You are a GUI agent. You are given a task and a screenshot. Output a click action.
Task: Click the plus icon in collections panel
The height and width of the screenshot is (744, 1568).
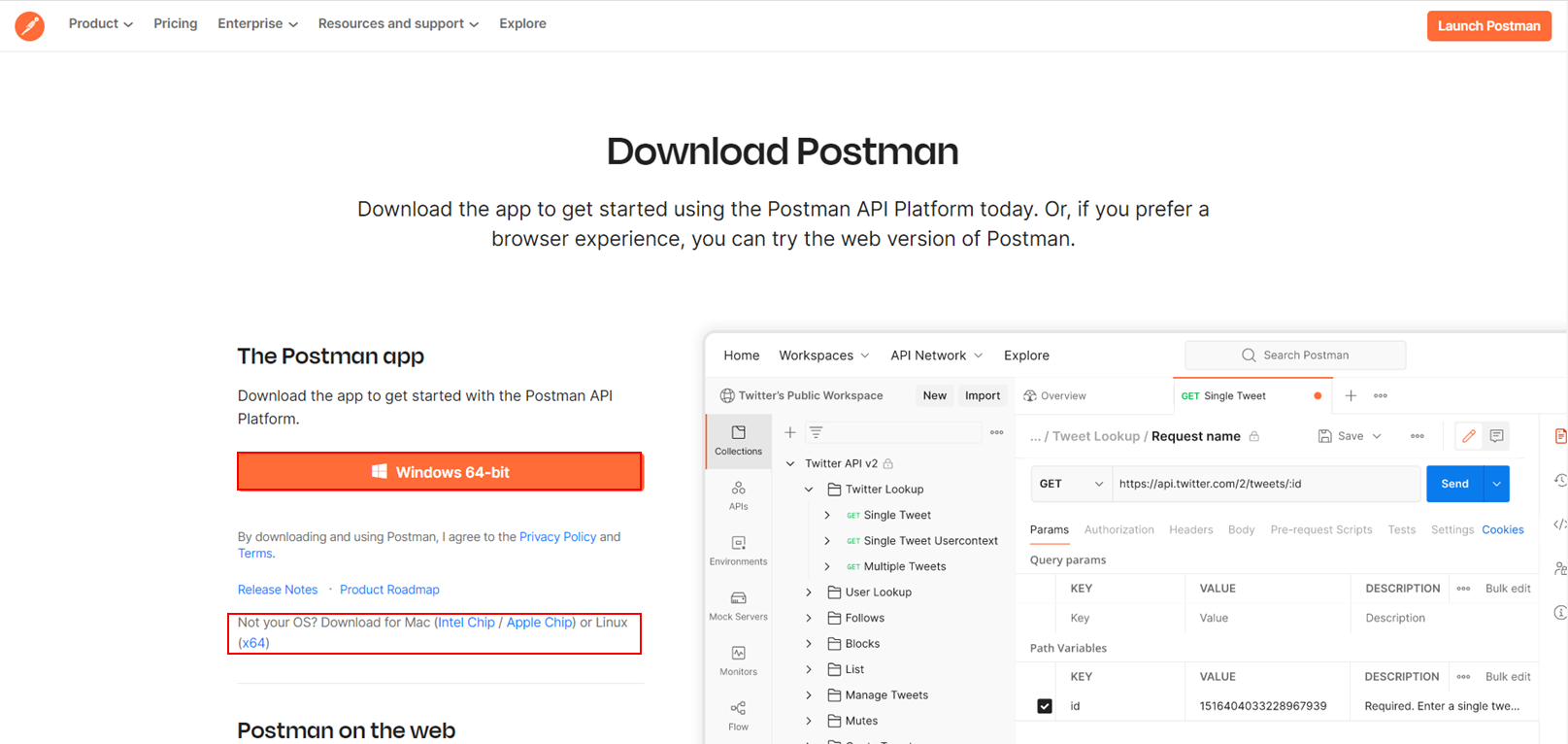tap(790, 432)
